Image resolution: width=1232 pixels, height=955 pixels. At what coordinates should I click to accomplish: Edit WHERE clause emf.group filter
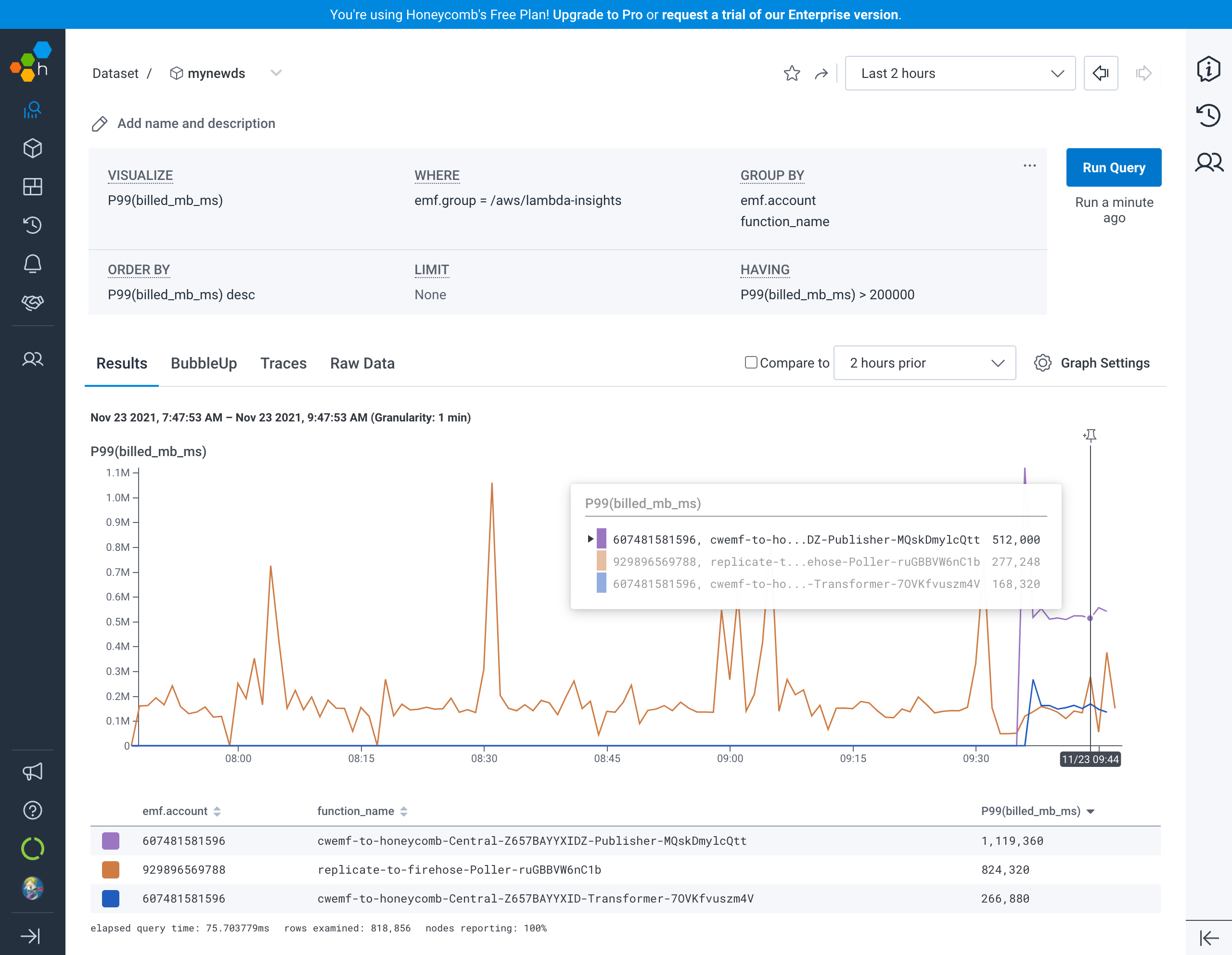(x=517, y=201)
